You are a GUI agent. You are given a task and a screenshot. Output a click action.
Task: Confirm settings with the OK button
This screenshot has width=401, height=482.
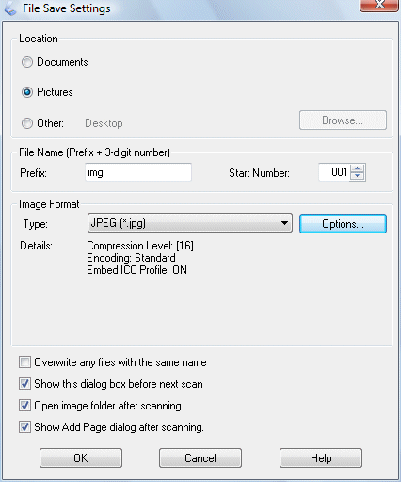point(81,458)
